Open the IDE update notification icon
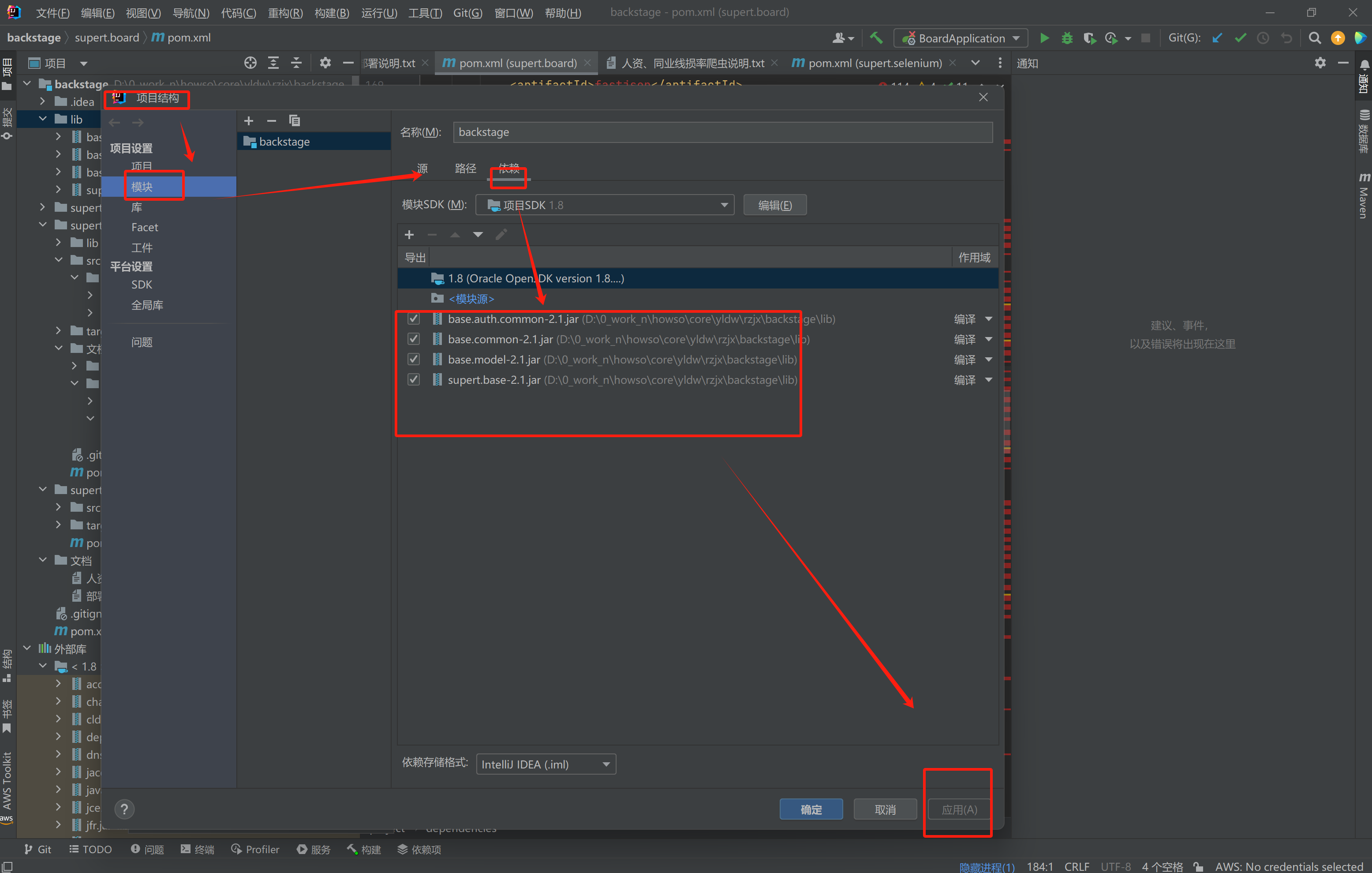 (1338, 38)
